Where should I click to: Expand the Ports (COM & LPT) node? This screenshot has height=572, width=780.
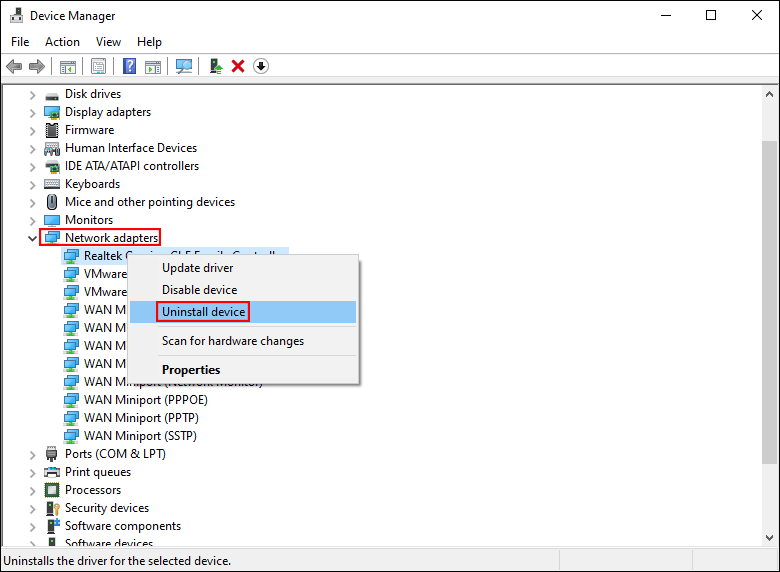pos(33,455)
